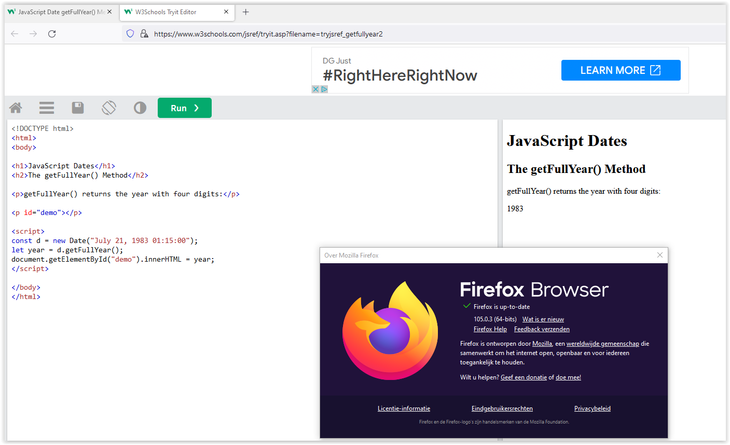Click the result value 1983
Image resolution: width=730 pixels, height=445 pixels.
coord(515,209)
